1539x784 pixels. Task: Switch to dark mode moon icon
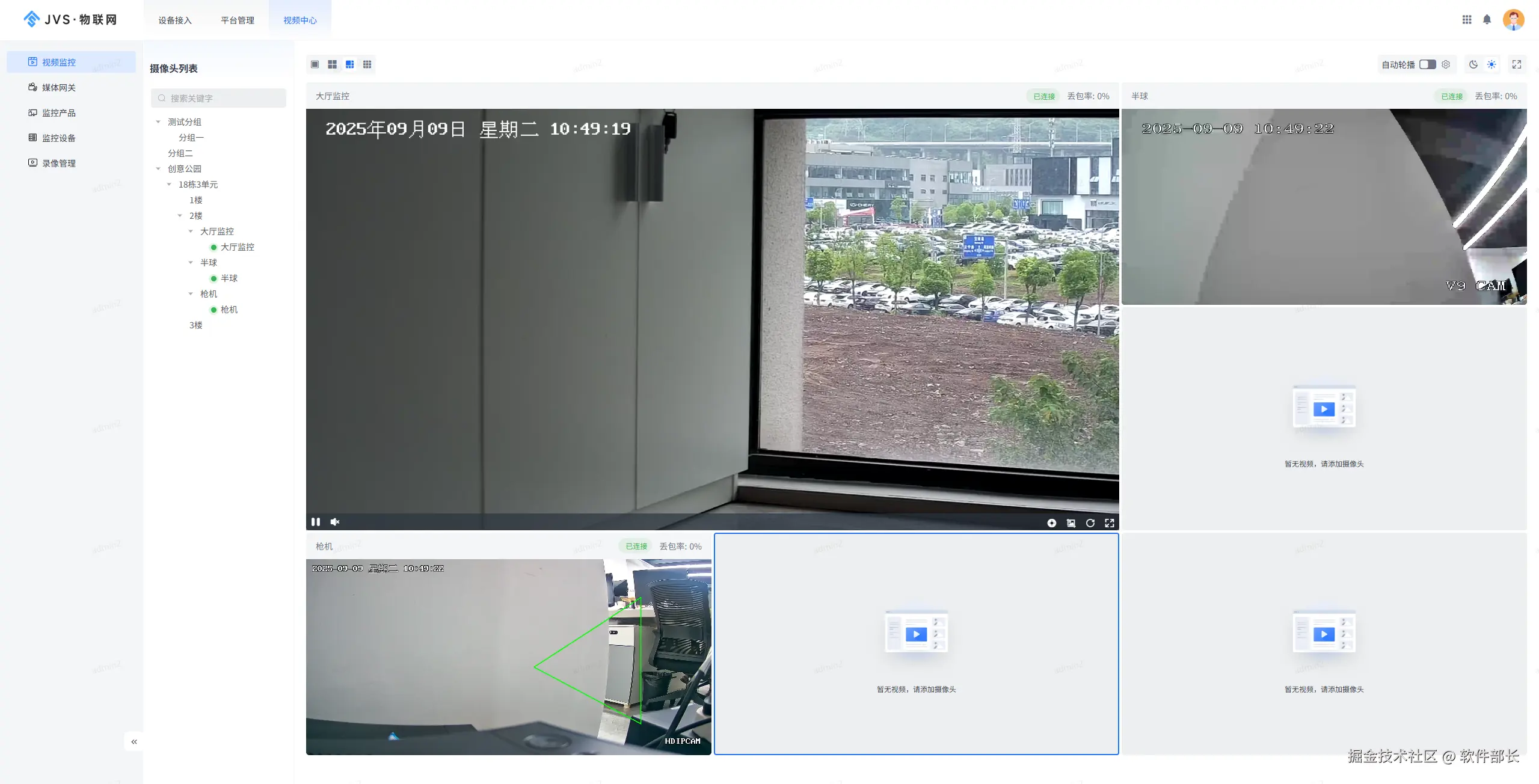point(1473,64)
